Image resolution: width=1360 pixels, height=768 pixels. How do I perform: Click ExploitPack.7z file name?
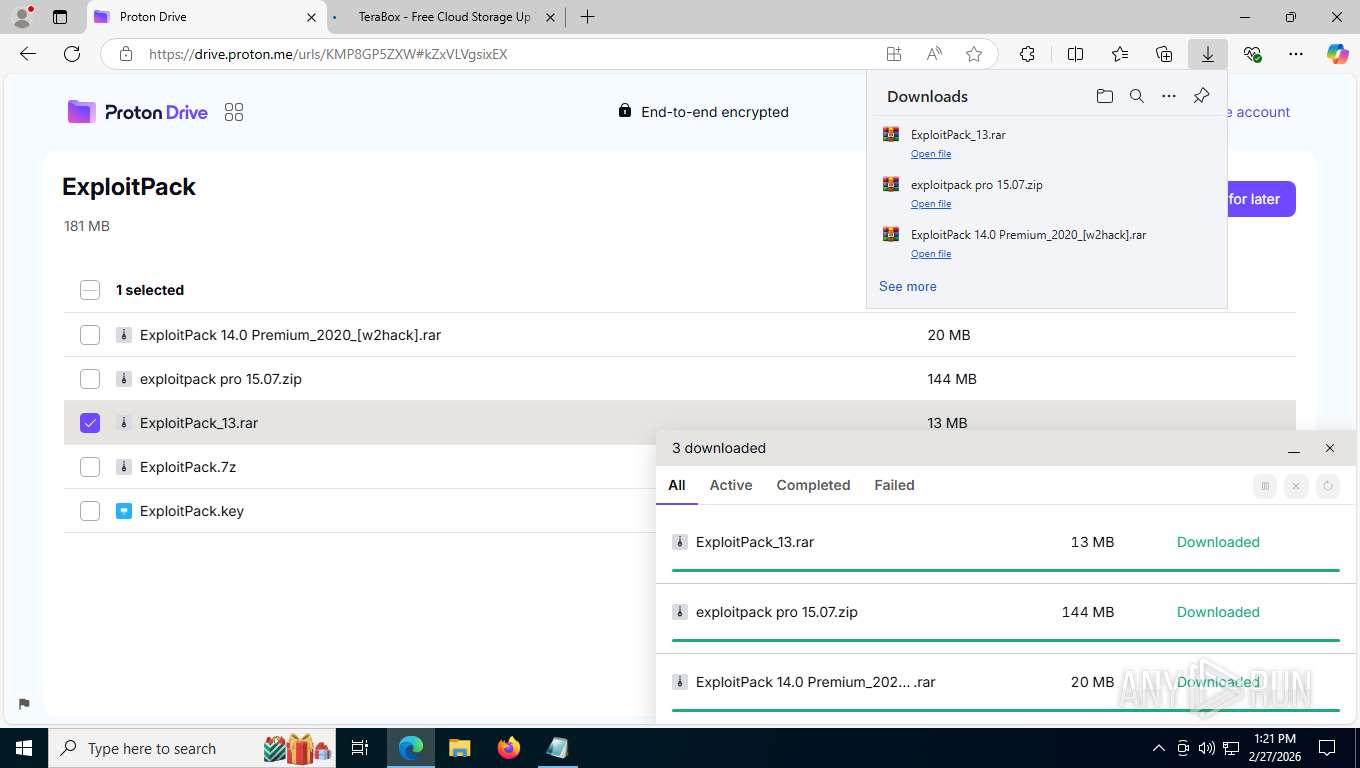[x=188, y=467]
